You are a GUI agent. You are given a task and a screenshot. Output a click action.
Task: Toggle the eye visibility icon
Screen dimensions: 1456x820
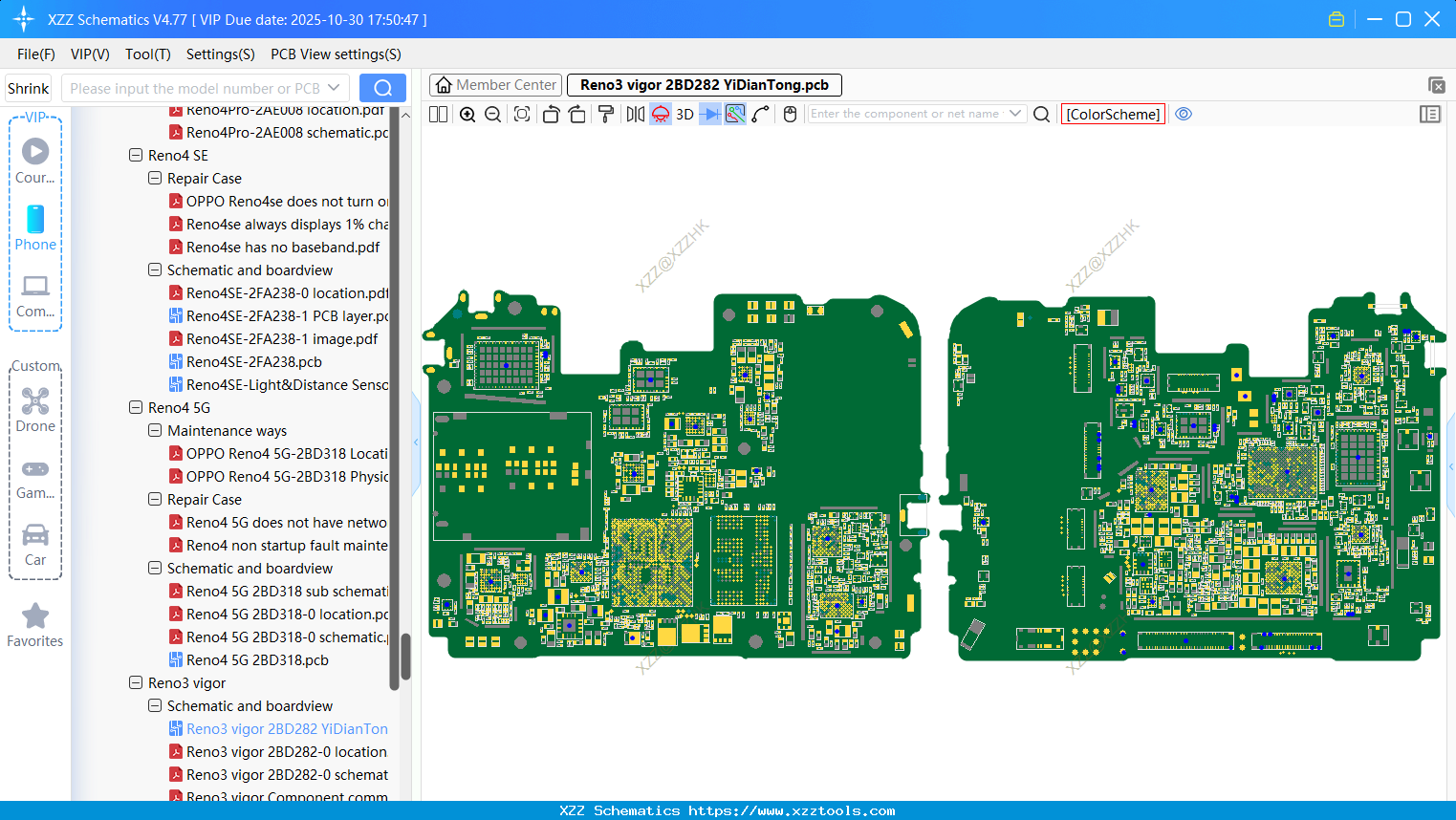[x=1184, y=114]
